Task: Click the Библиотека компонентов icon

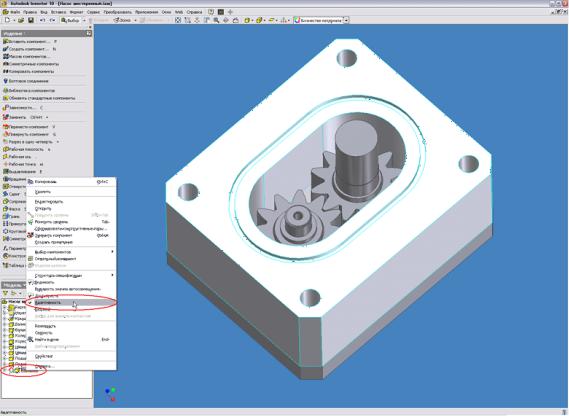Action: pos(5,90)
